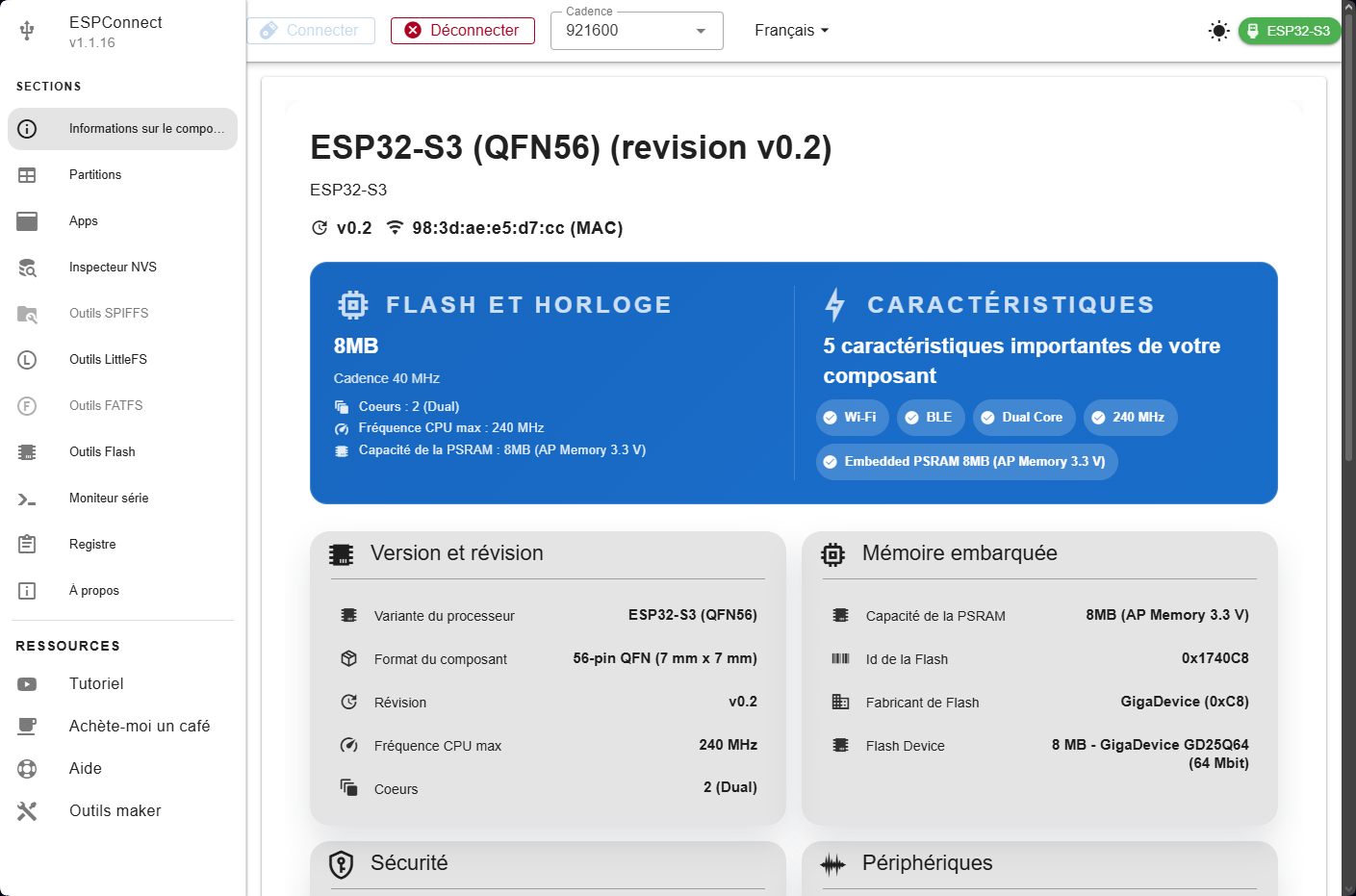The width and height of the screenshot is (1356, 896).
Task: Click the Version et révision memory icon
Action: point(341,554)
